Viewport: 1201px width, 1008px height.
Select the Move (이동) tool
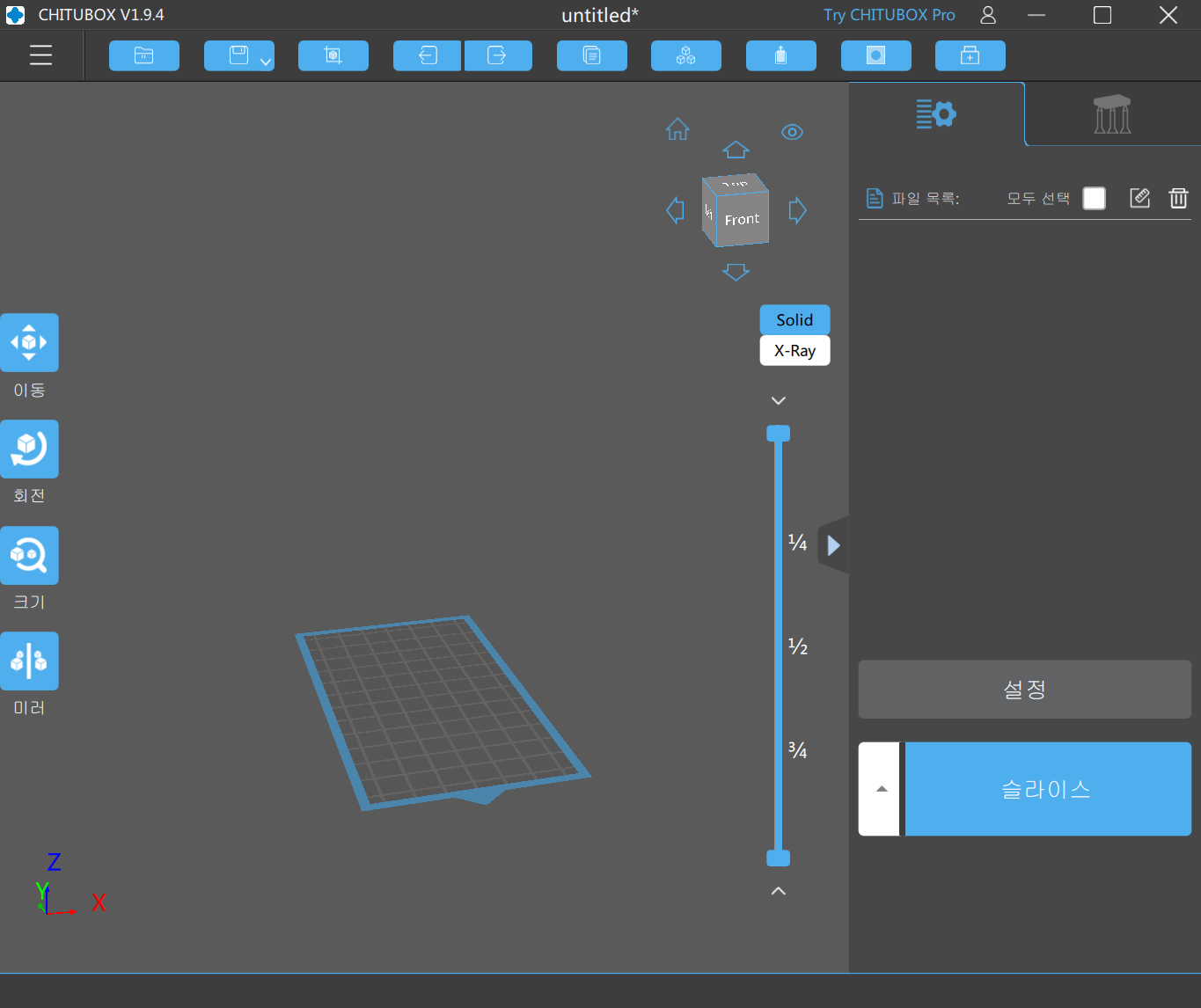tap(29, 343)
